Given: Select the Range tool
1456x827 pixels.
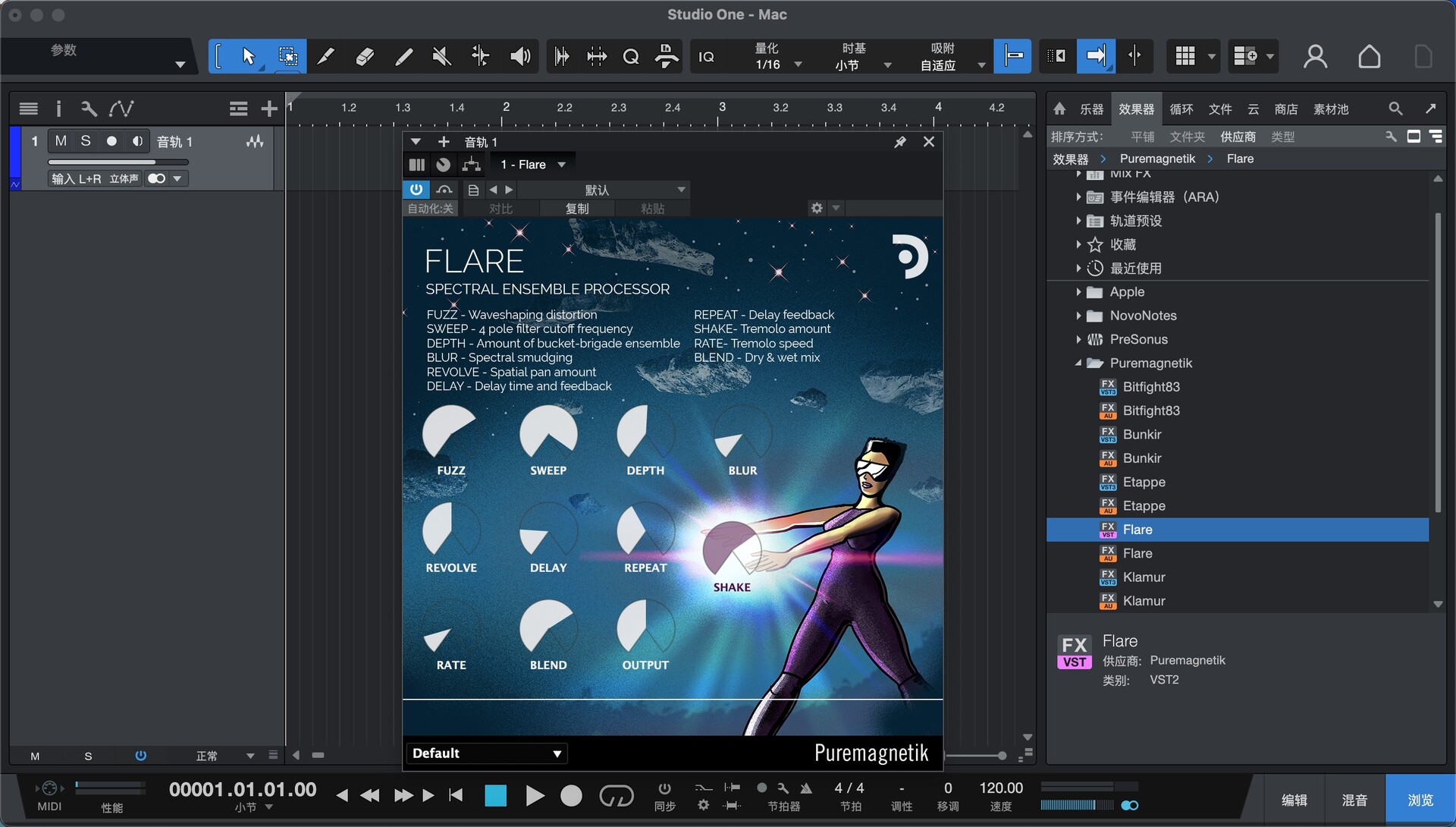Looking at the screenshot, I should [x=287, y=56].
